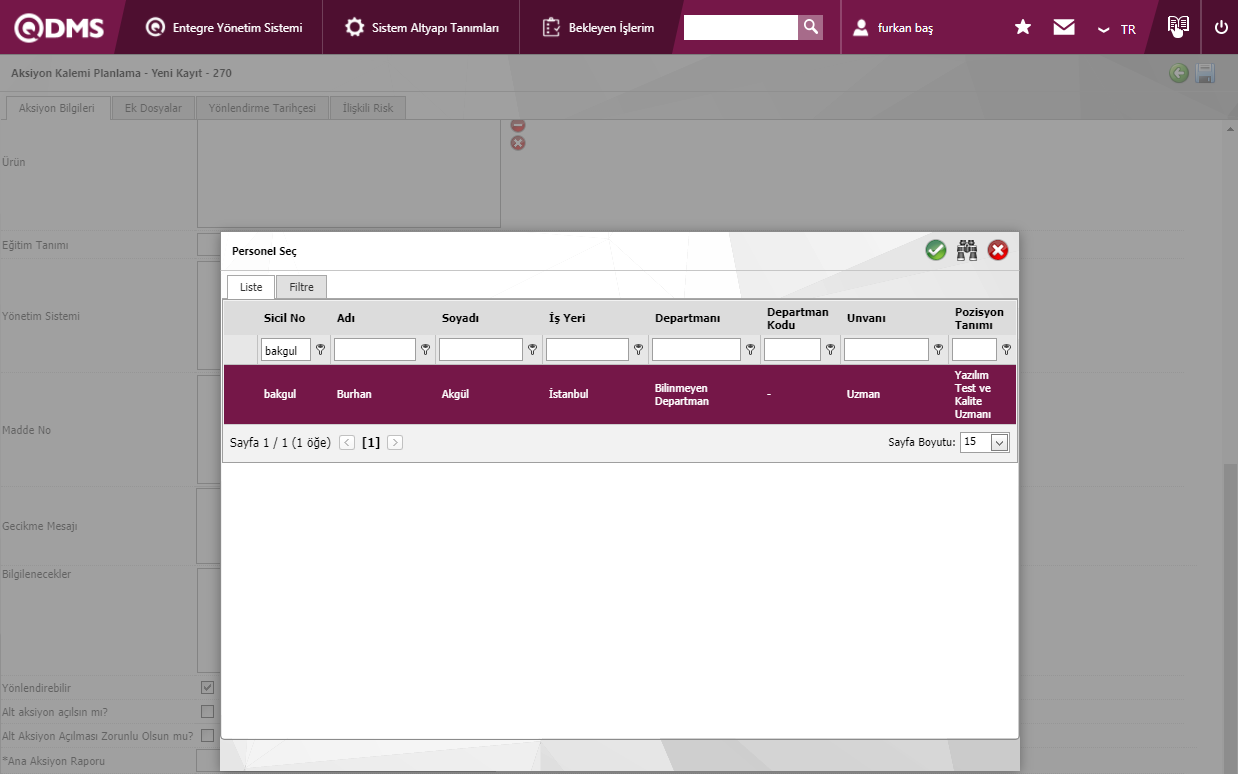The image size is (1238, 774).
Task: Expand the Sayfa Boyutu dropdown
Action: click(x=999, y=443)
